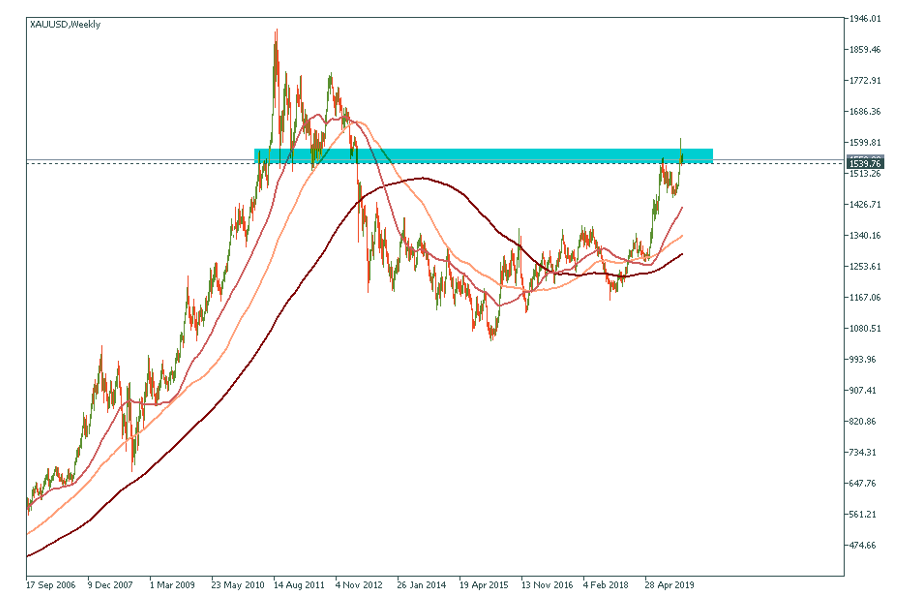The width and height of the screenshot is (900, 600).
Task: Click the 17 Sep 2006 date label
Action: pyautogui.click(x=52, y=585)
